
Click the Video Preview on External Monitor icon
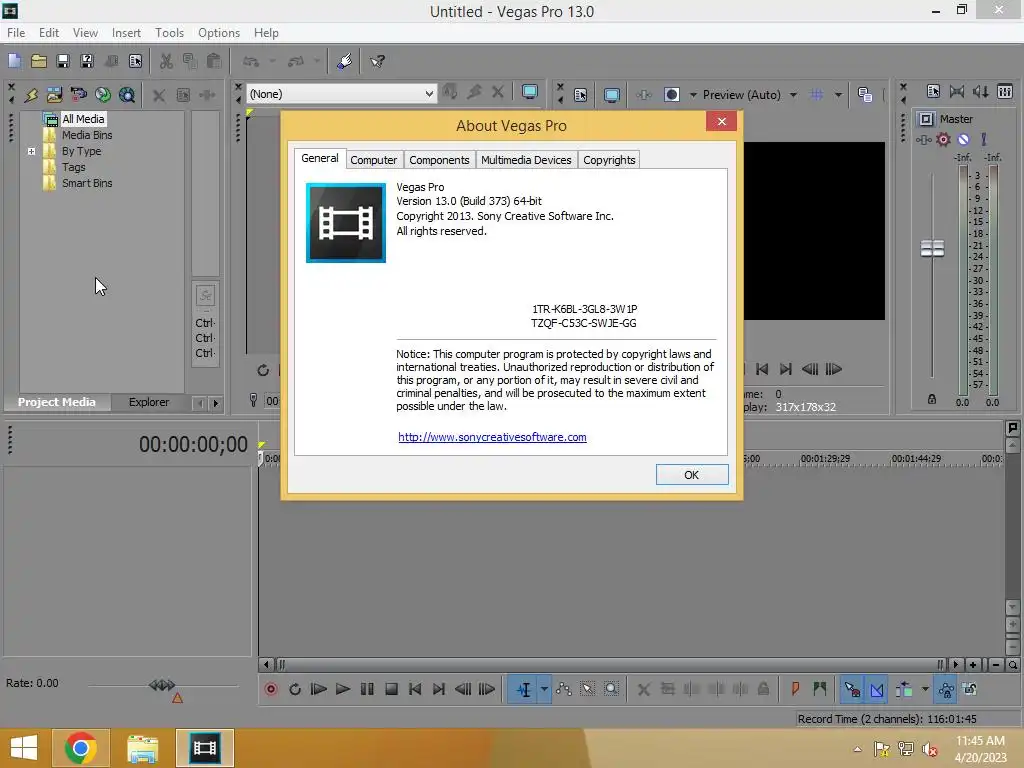(x=611, y=95)
